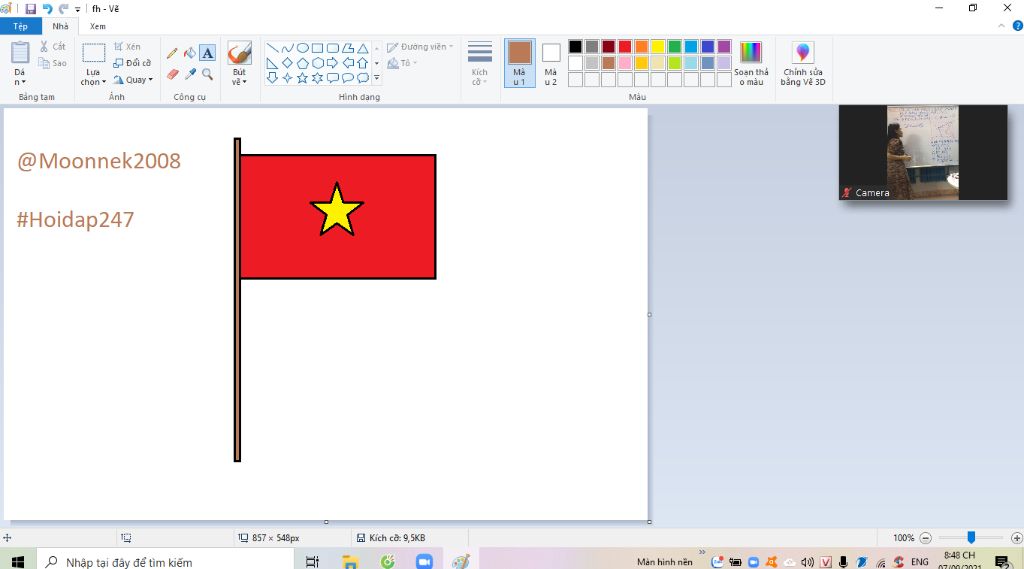Move the zoom level slider
Viewport: 1024px width, 569px height.
[x=971, y=537]
